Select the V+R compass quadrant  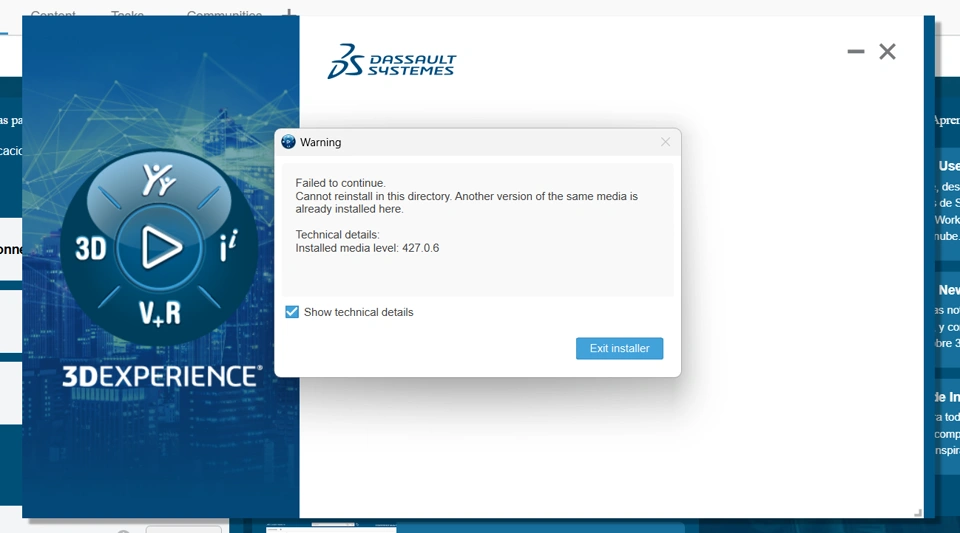coord(159,313)
